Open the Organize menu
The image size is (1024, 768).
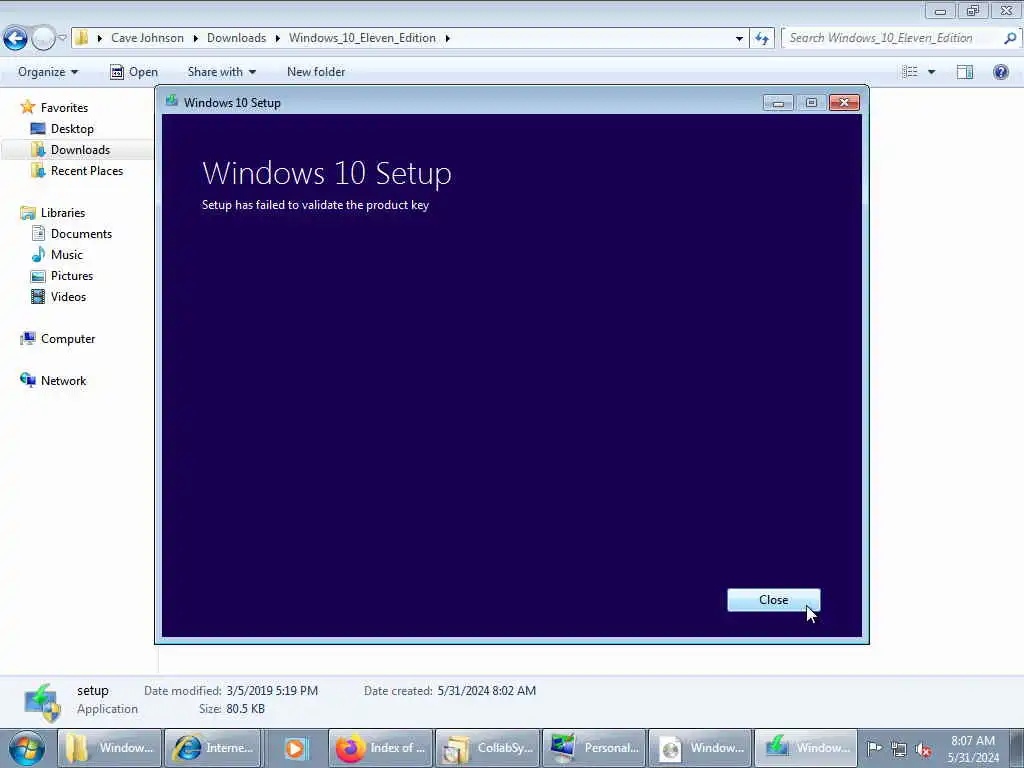(x=48, y=72)
